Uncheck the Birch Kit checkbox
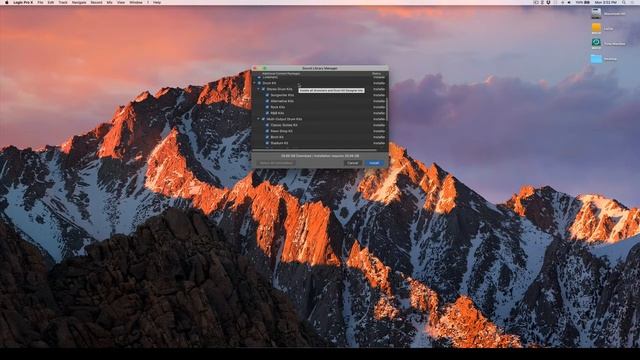Screen dimensions: 640x360 [x=267, y=137]
